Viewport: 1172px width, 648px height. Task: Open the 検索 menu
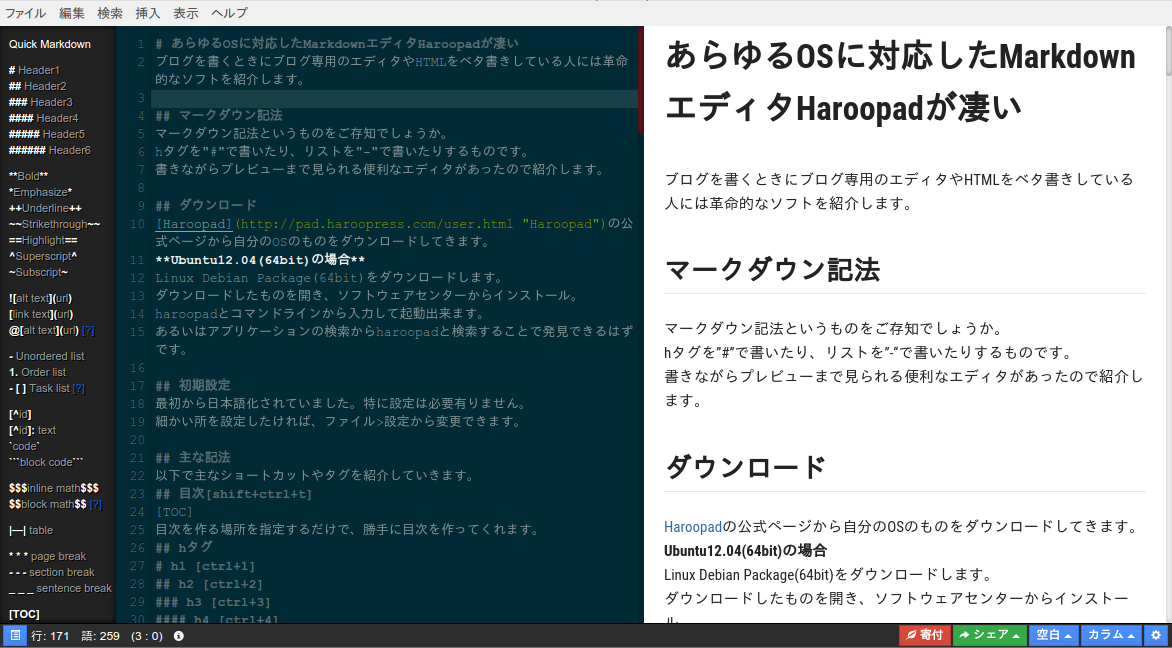110,13
